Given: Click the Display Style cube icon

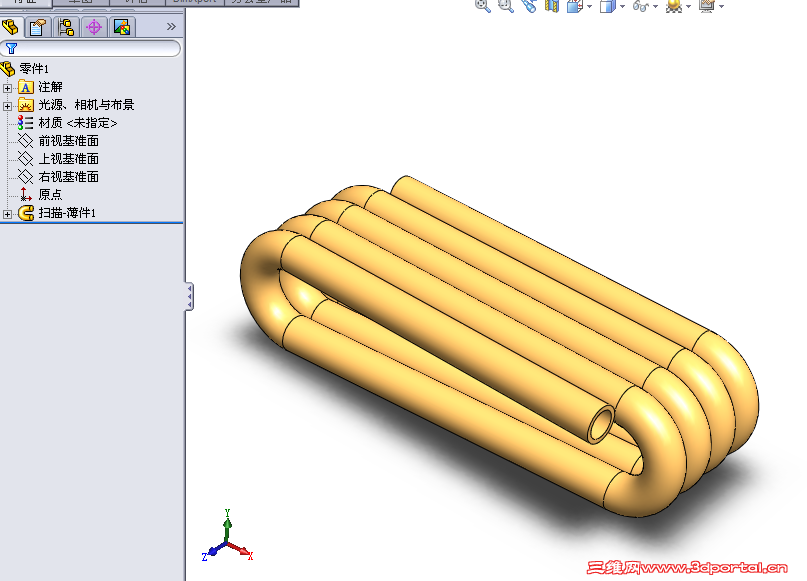Looking at the screenshot, I should (607, 6).
